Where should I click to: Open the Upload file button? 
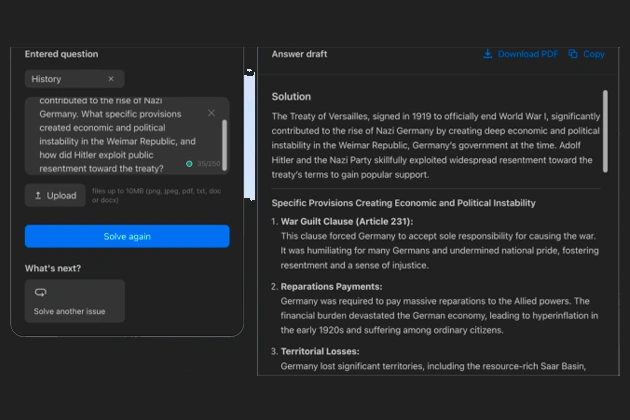pyautogui.click(x=55, y=195)
